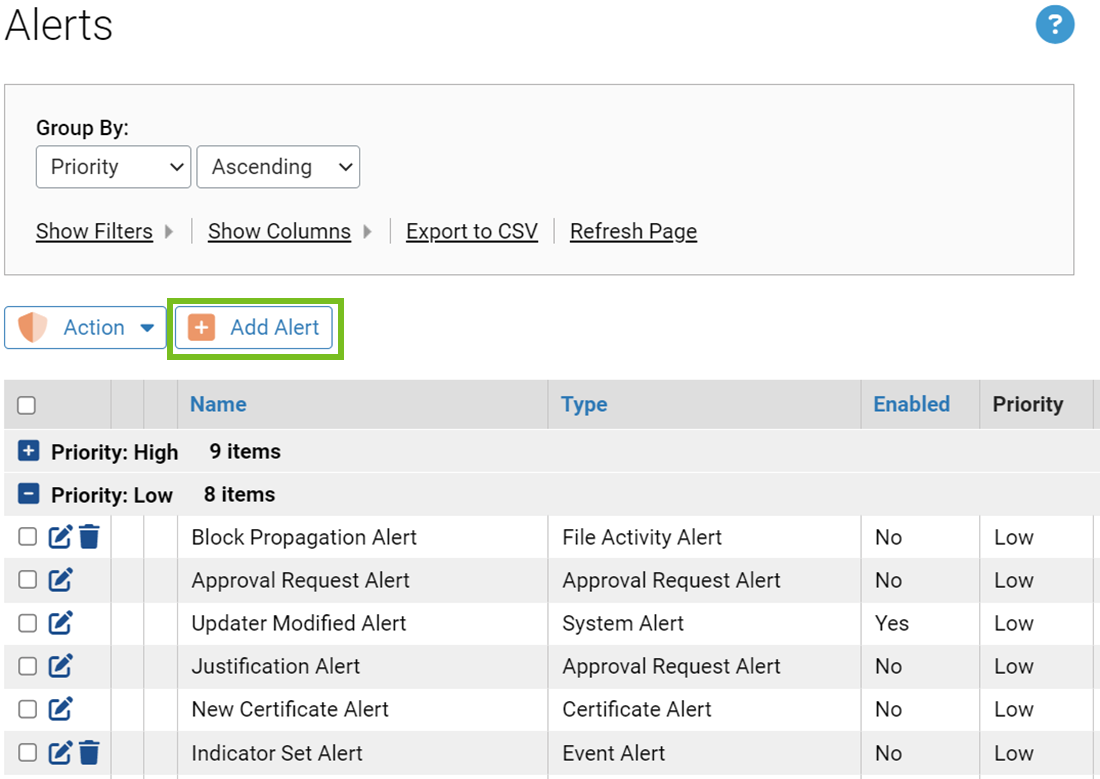Open the Group By Priority dropdown
This screenshot has width=1100, height=779.
tap(113, 167)
